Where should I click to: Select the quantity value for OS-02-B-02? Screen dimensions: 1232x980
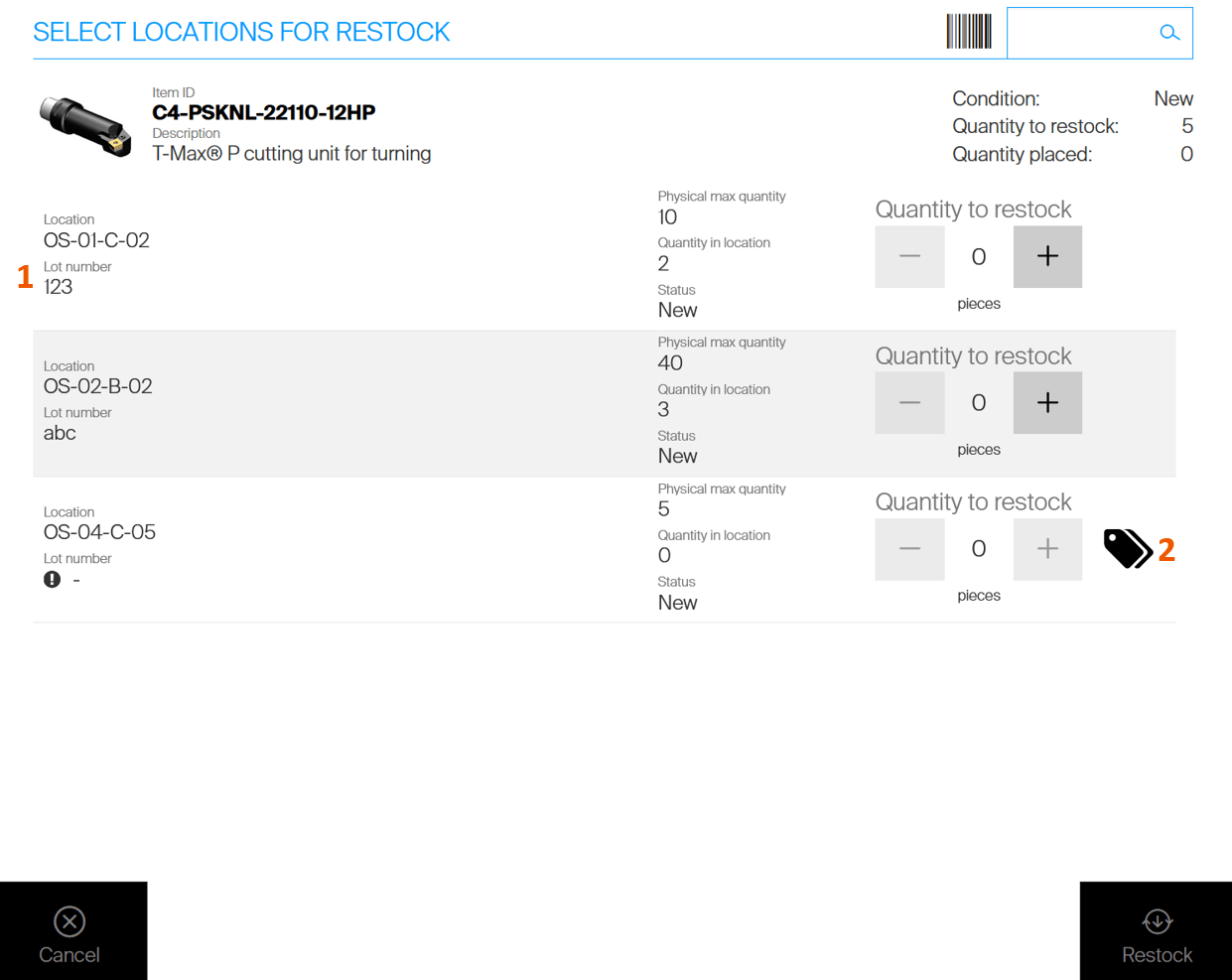tap(978, 403)
